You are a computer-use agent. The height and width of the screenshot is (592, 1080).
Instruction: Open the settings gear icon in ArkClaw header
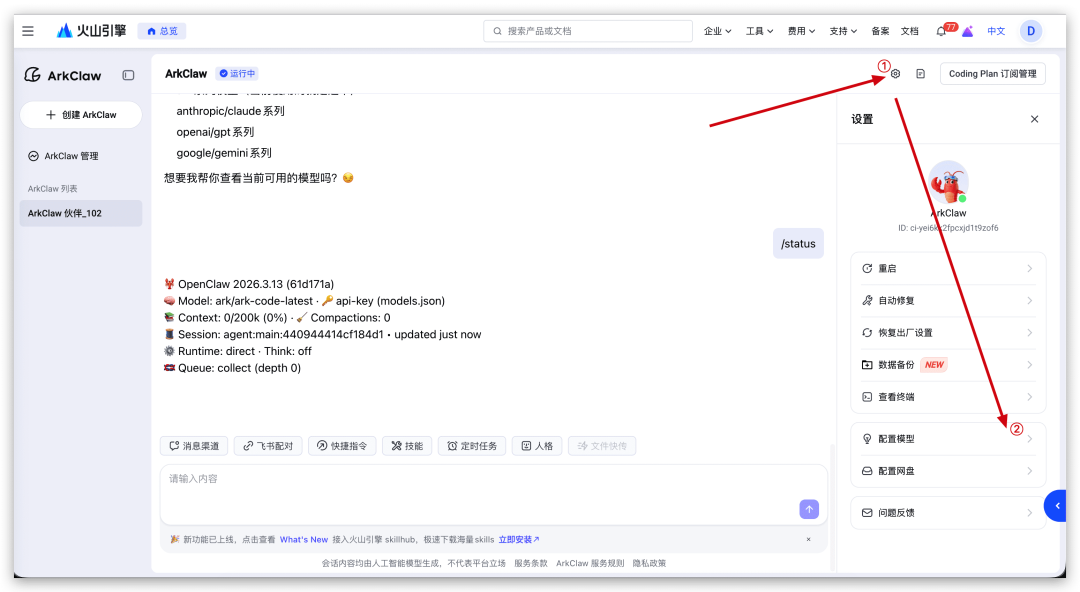pyautogui.click(x=895, y=74)
